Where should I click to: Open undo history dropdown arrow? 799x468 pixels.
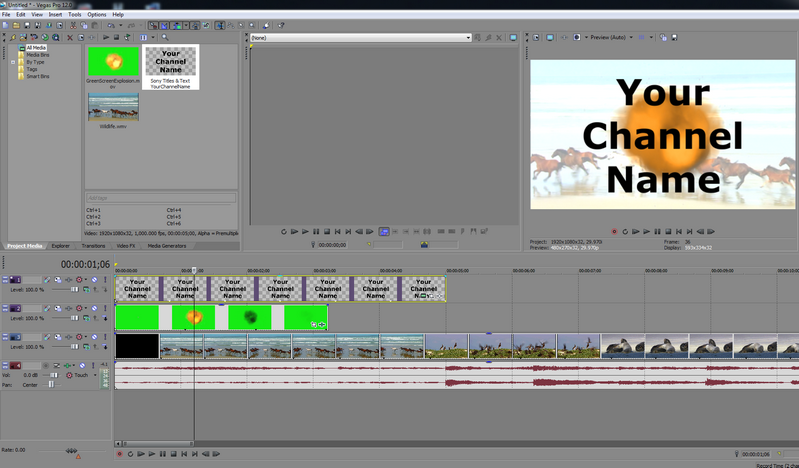click(x=121, y=25)
